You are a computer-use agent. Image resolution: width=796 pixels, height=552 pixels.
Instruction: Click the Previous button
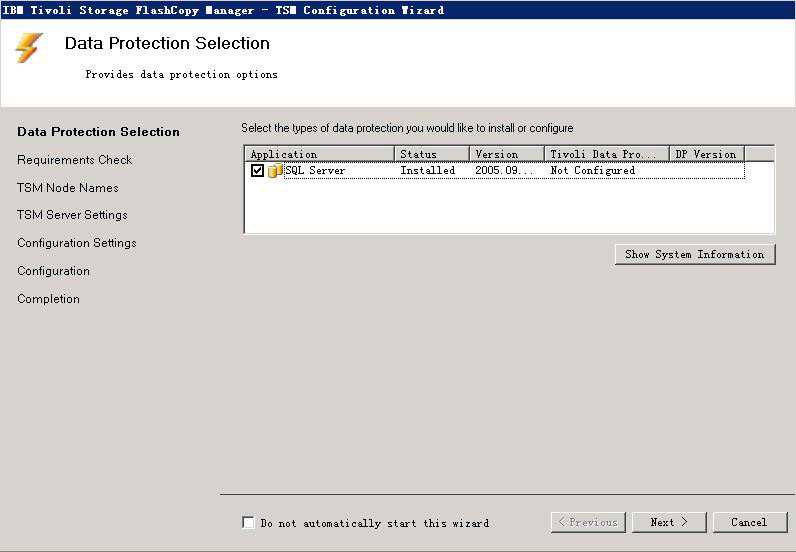click(x=587, y=522)
